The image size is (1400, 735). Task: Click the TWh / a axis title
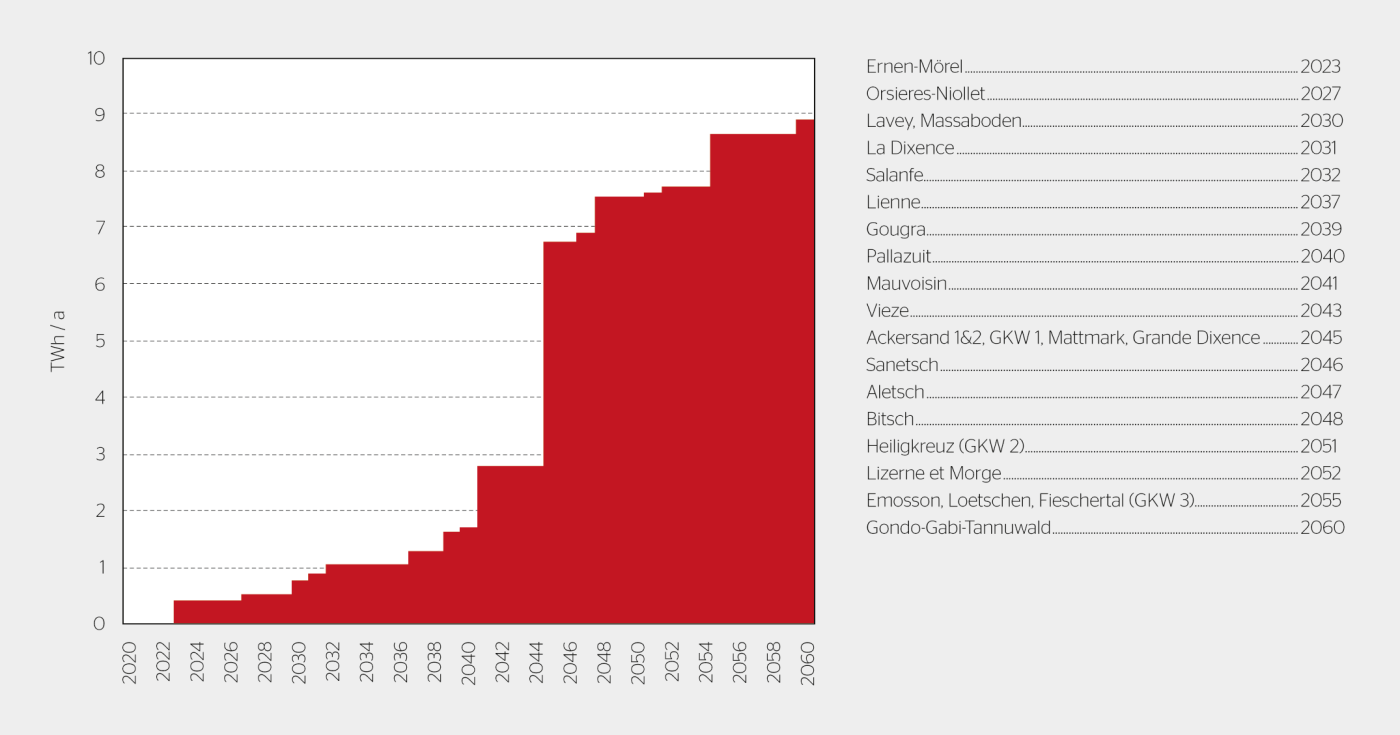click(58, 341)
